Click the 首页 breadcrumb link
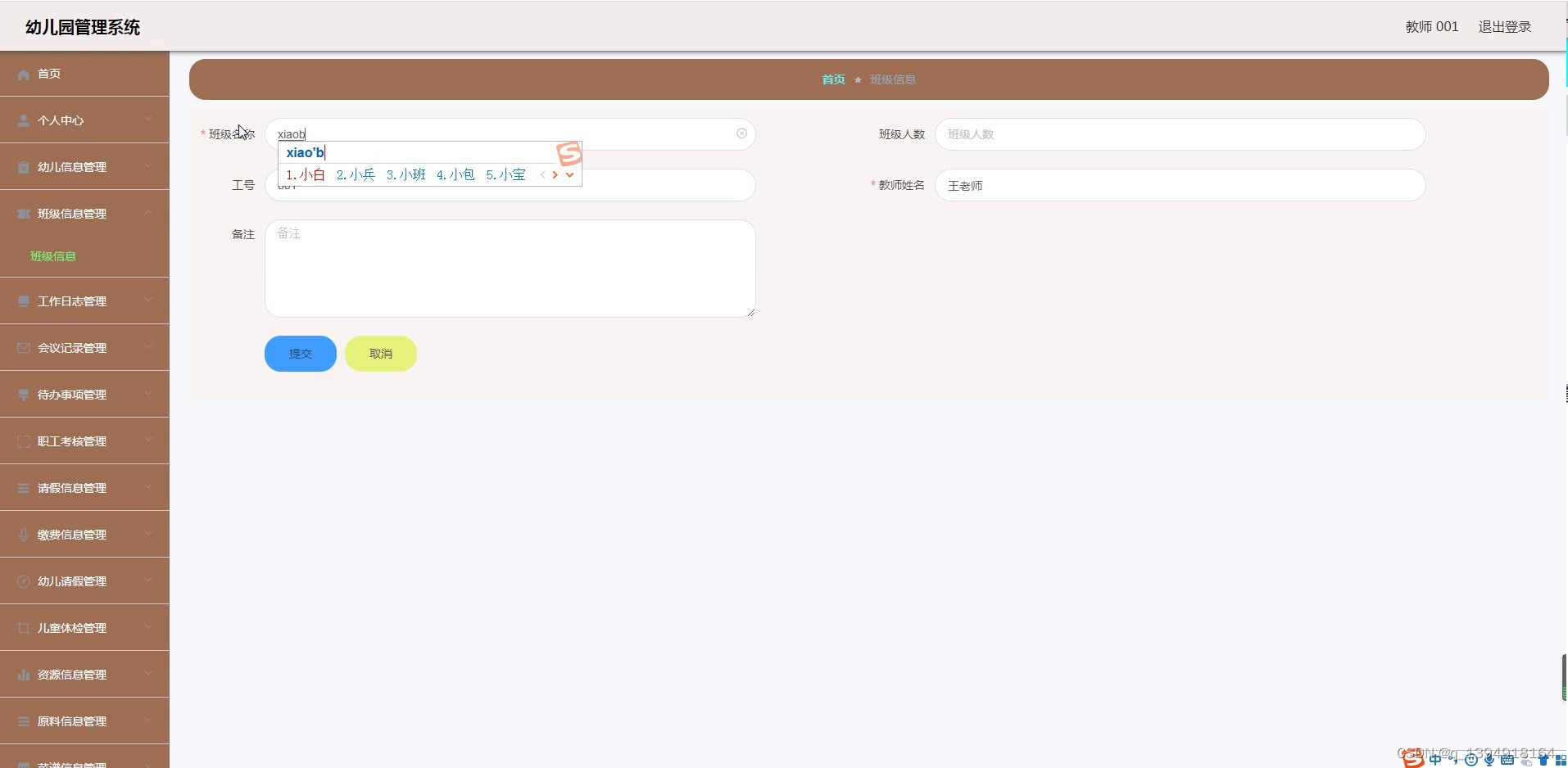The height and width of the screenshot is (768, 1568). [833, 79]
